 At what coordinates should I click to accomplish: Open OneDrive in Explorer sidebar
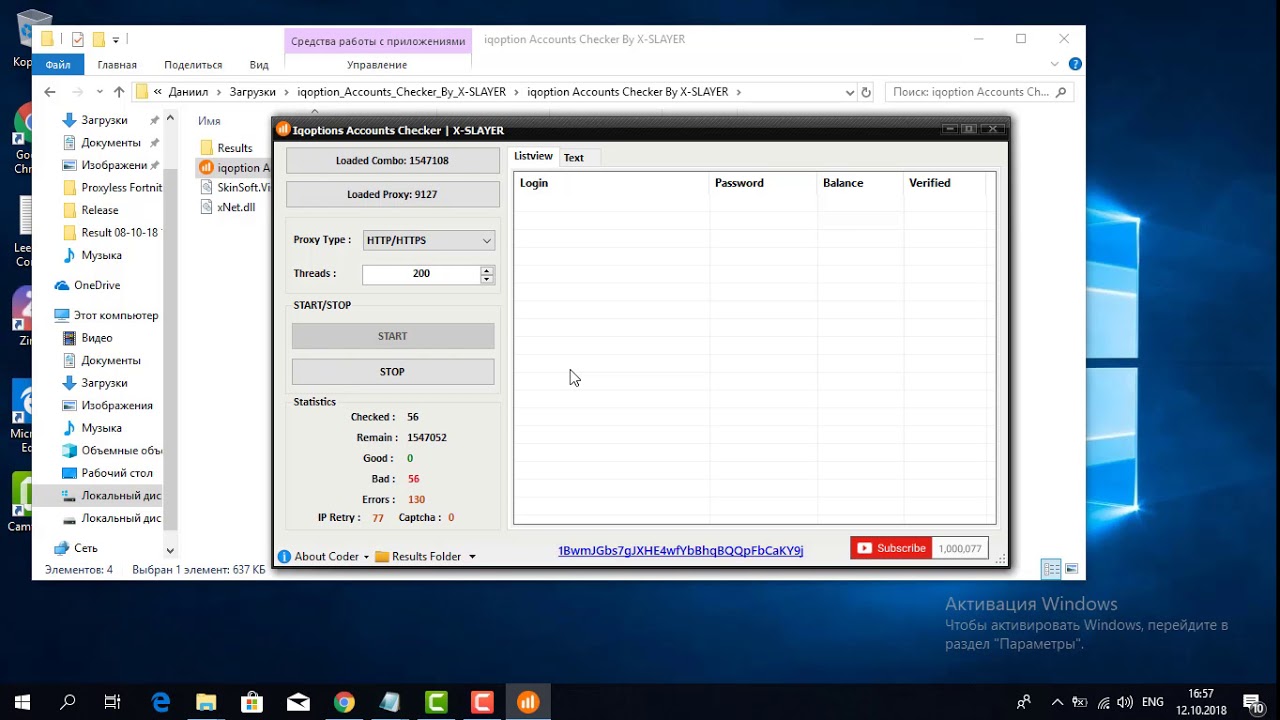tap(96, 286)
